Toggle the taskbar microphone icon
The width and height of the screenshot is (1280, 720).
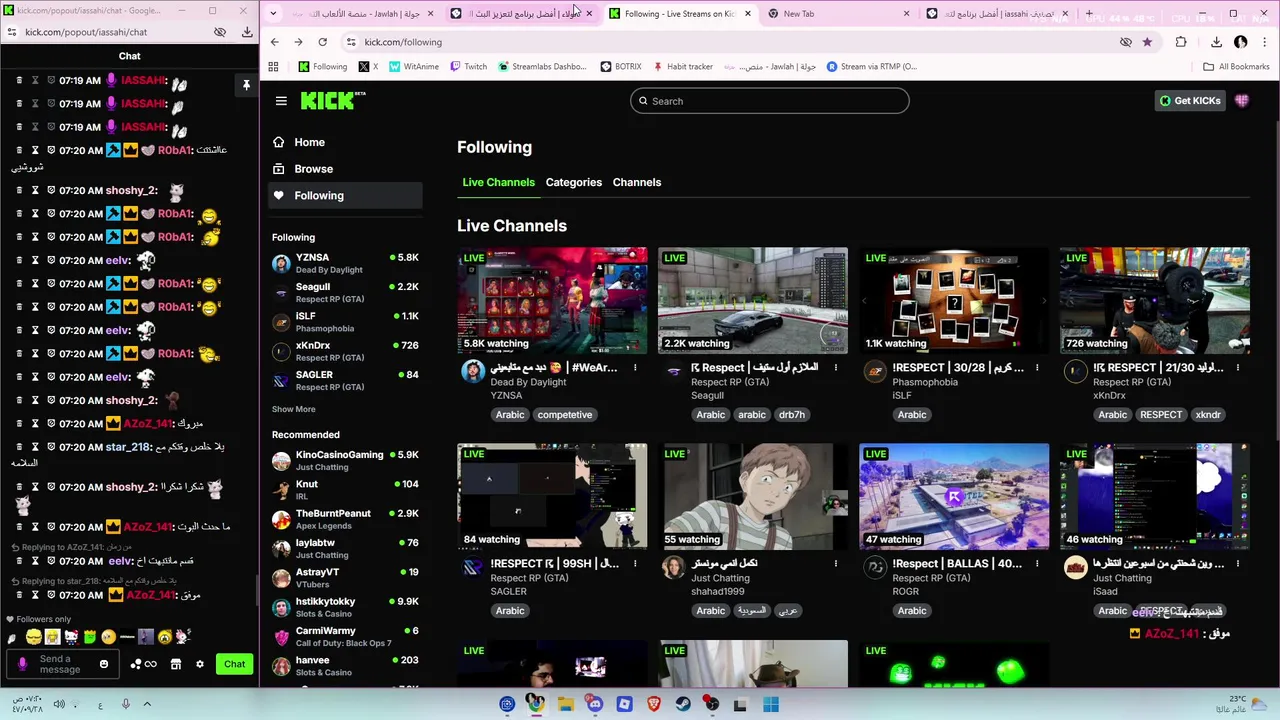(125, 704)
